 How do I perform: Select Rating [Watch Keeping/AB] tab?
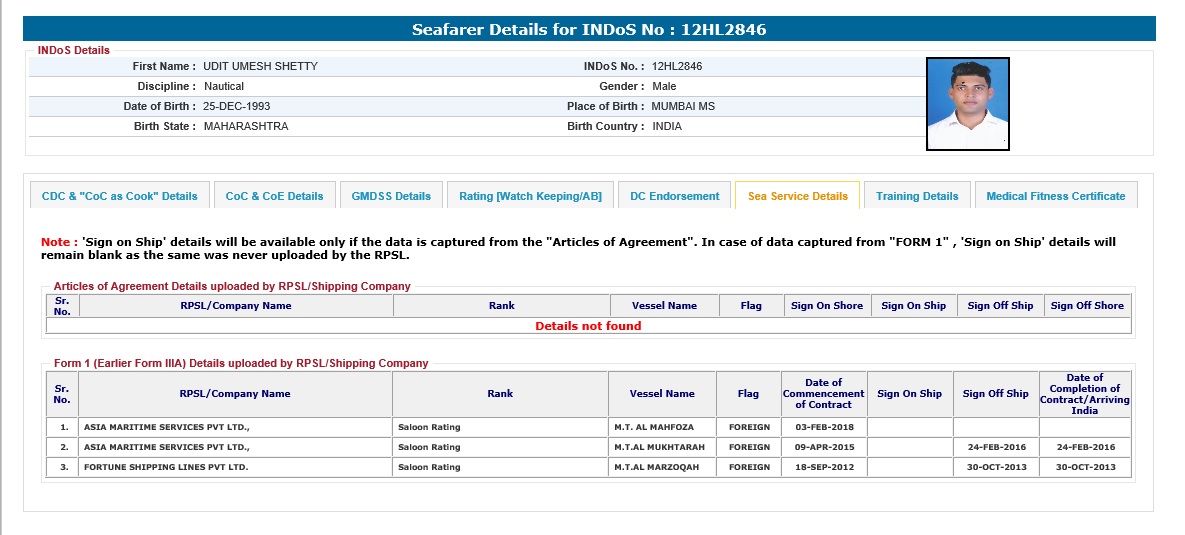pos(530,196)
